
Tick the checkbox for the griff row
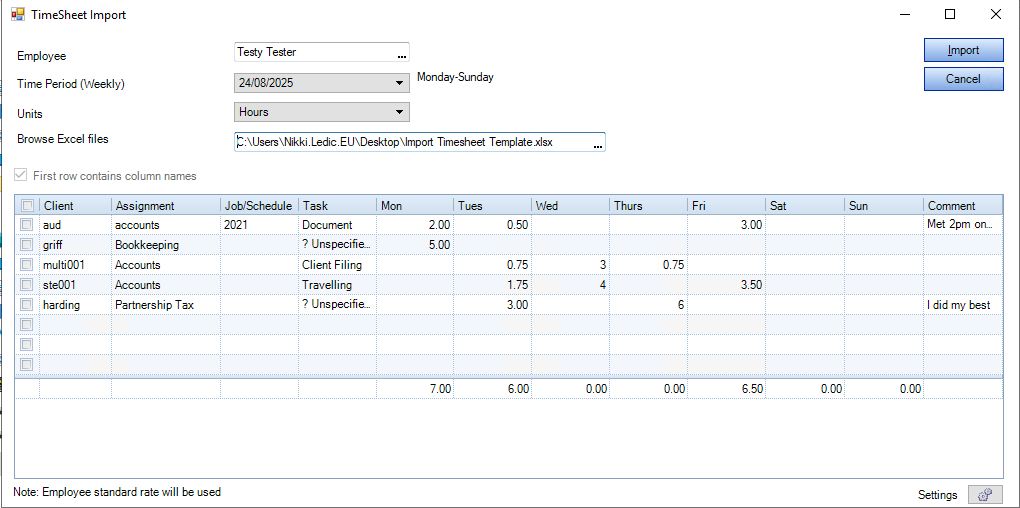(27, 245)
